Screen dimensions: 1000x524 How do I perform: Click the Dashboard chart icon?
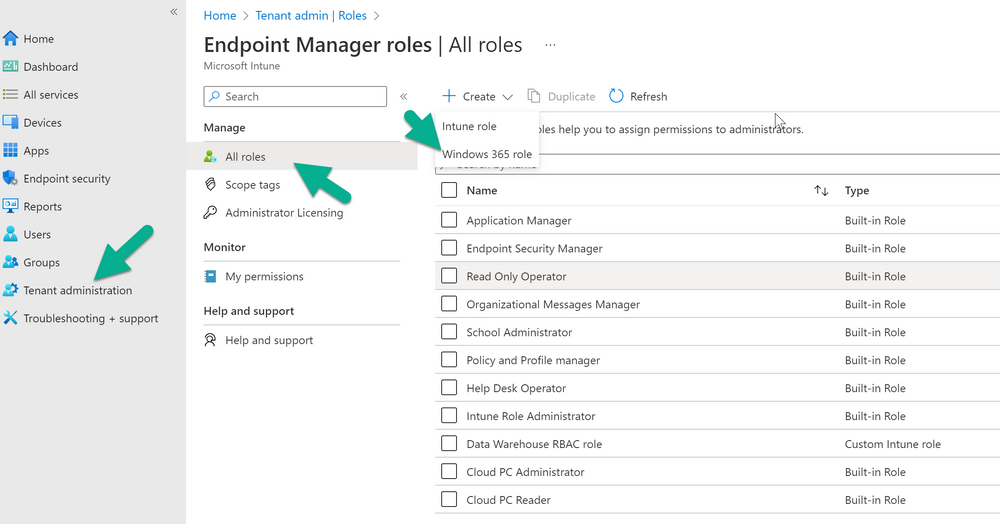click(10, 66)
